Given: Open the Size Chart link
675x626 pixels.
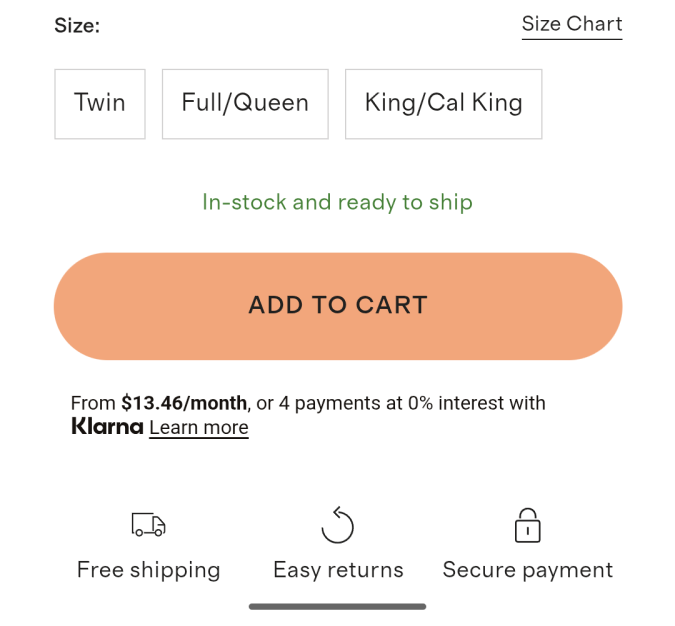Looking at the screenshot, I should click(x=572, y=25).
